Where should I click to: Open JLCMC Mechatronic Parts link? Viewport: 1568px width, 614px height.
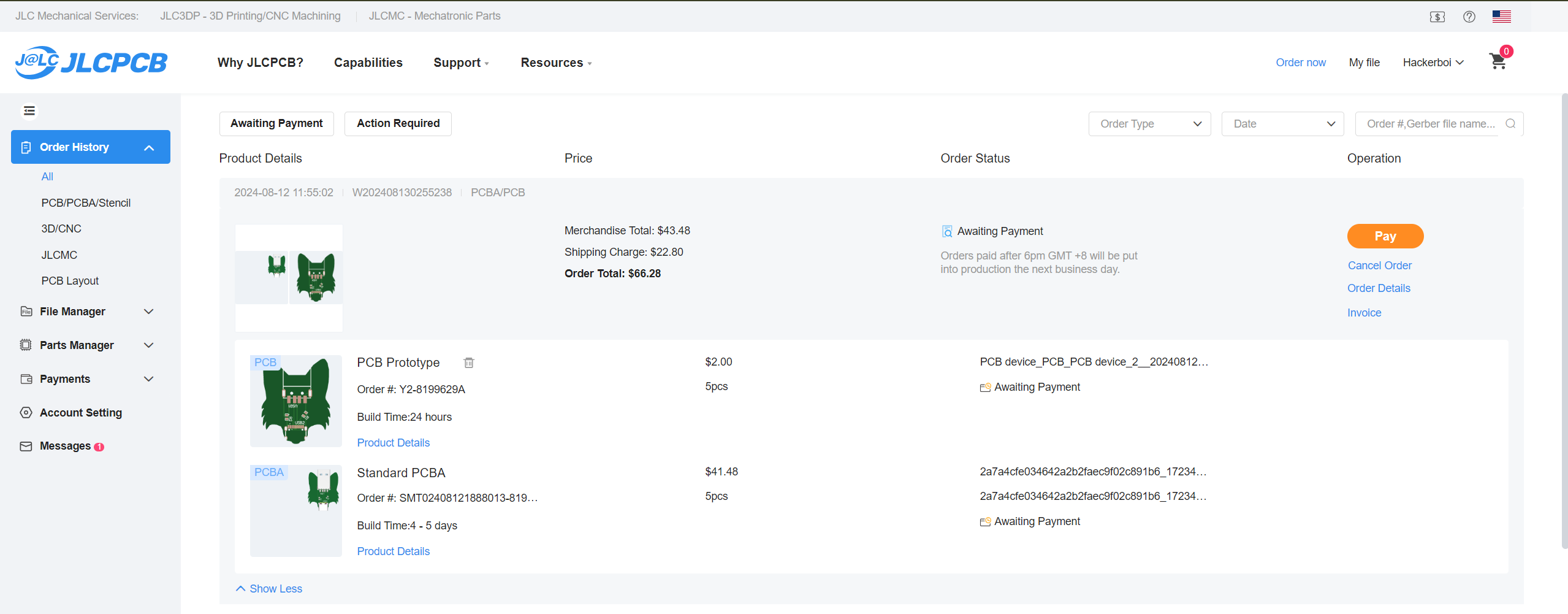pyautogui.click(x=435, y=16)
